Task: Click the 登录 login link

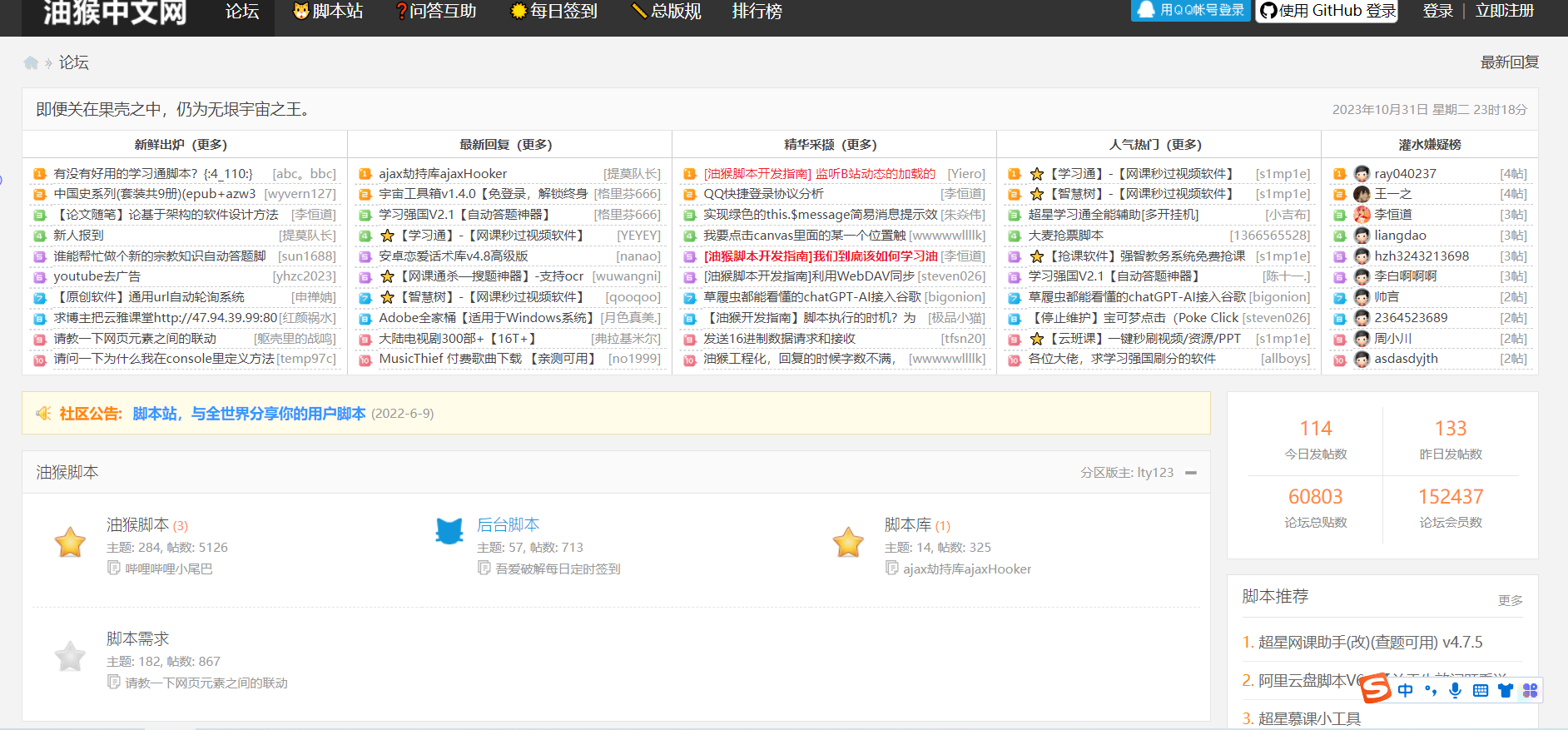Action: click(1437, 11)
